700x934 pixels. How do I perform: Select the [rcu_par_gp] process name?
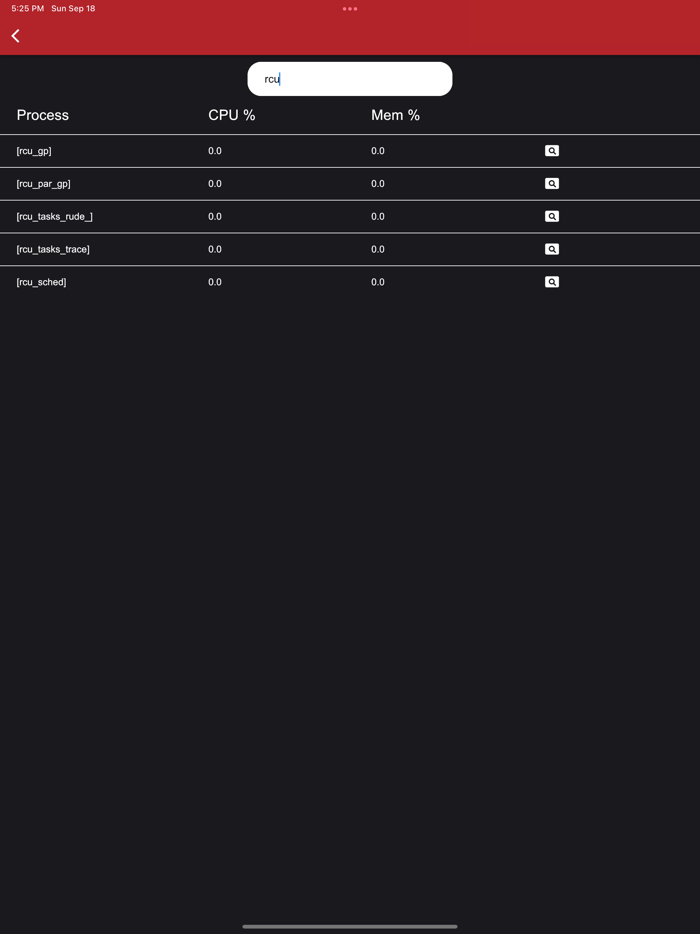tap(44, 184)
